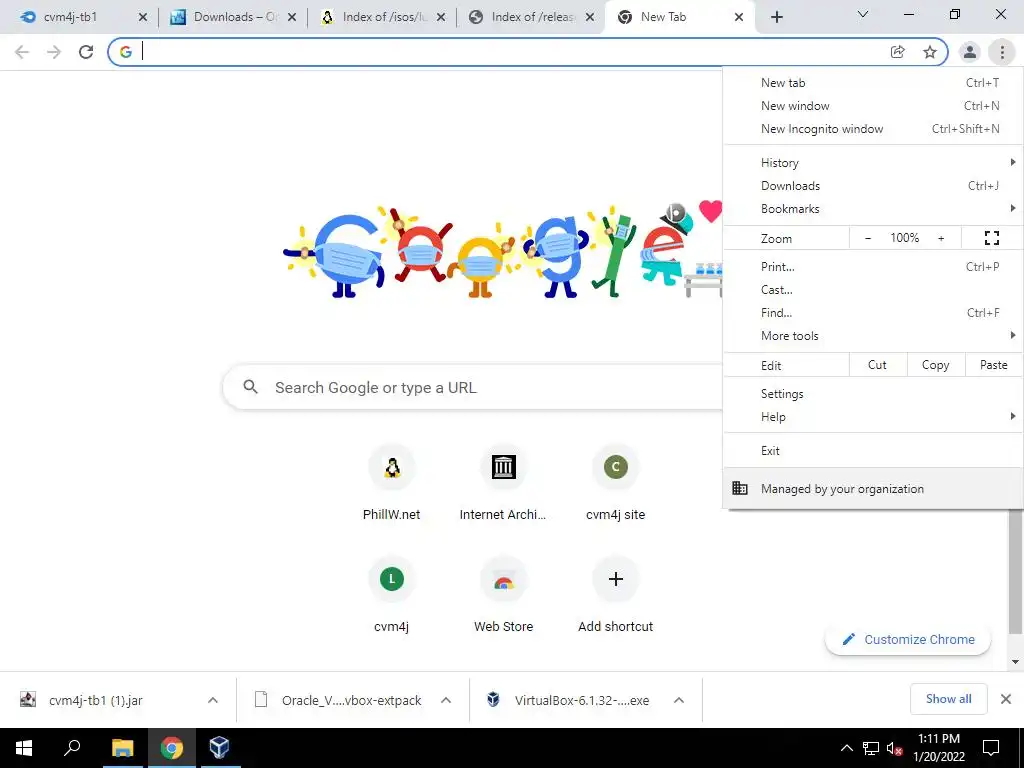The image size is (1024, 768).
Task: Open Settings from Chrome menu
Action: (873, 394)
